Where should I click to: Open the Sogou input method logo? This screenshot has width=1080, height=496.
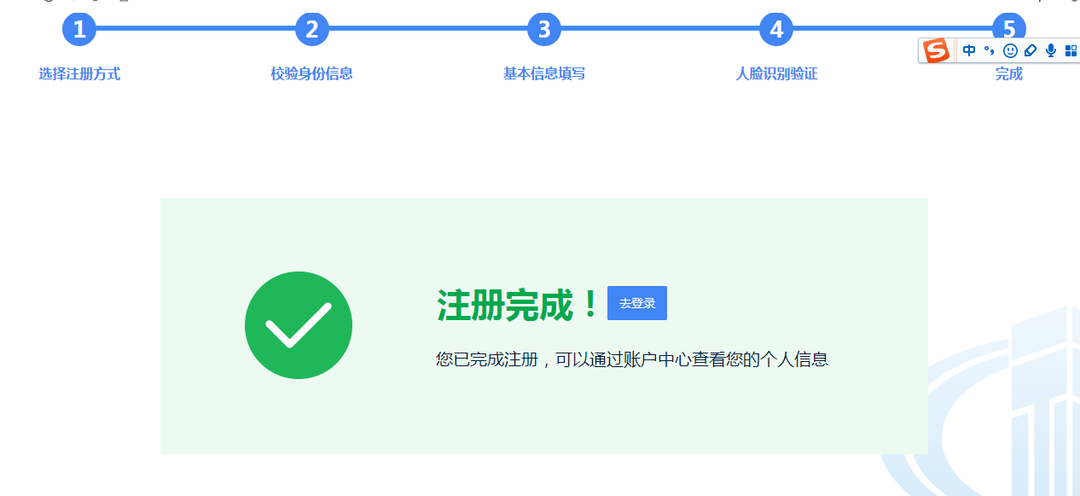coord(937,50)
